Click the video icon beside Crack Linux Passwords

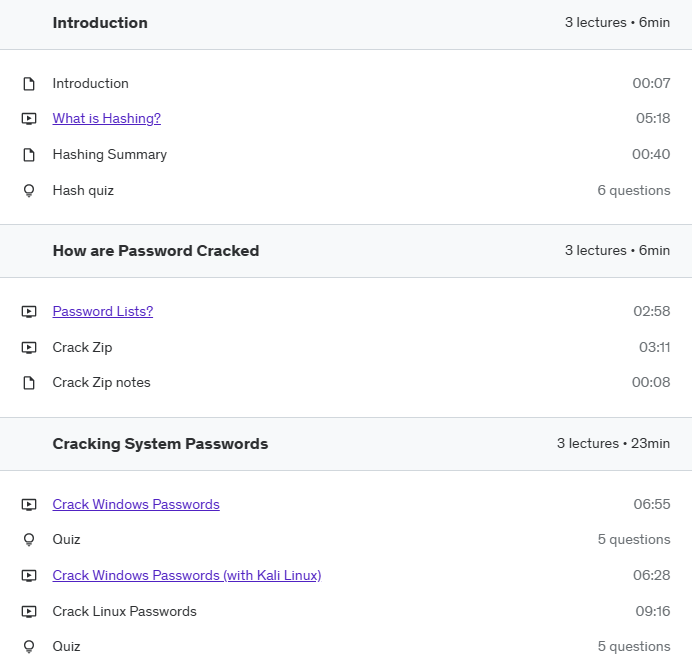29,611
